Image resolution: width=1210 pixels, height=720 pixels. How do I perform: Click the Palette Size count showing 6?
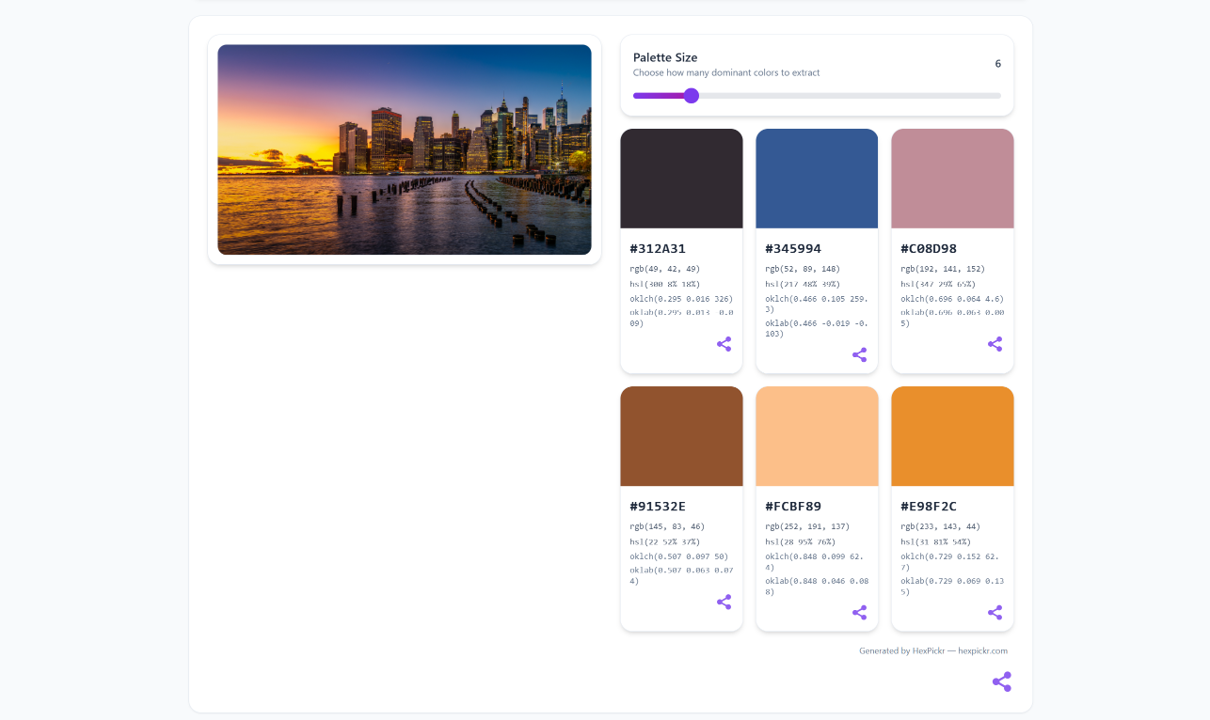point(997,64)
